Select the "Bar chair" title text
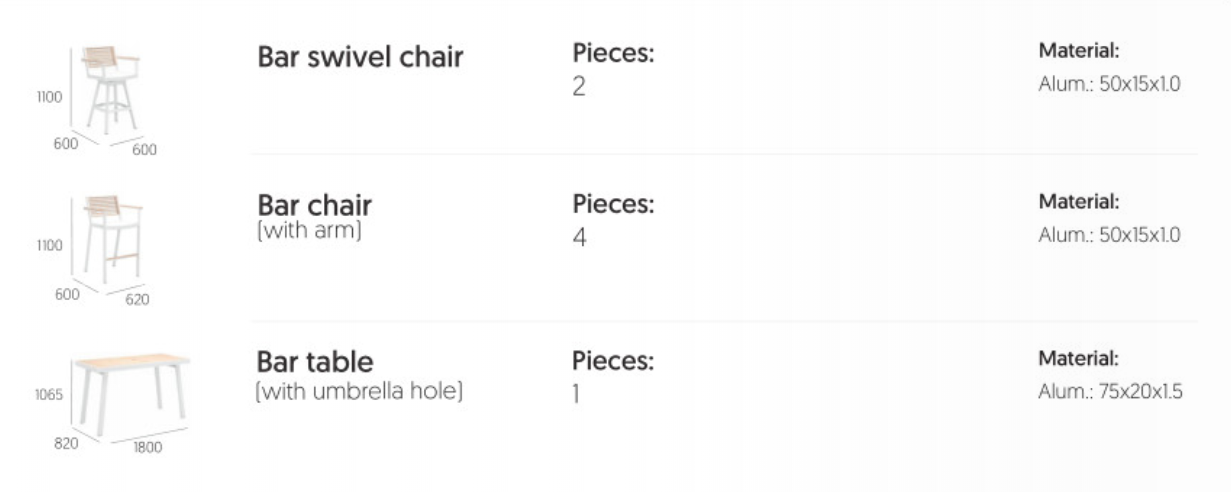 (x=314, y=205)
